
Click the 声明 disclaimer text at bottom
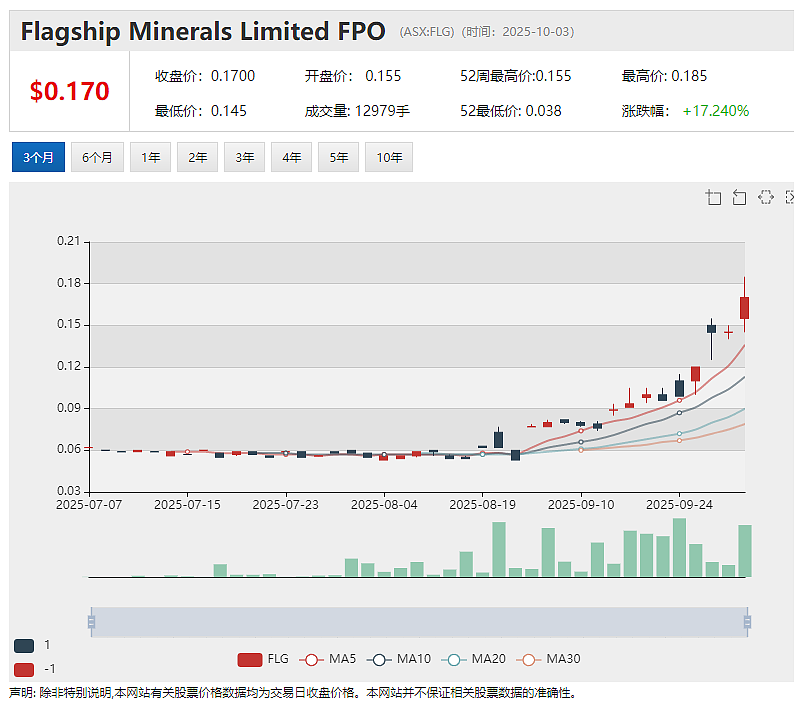tap(292, 693)
